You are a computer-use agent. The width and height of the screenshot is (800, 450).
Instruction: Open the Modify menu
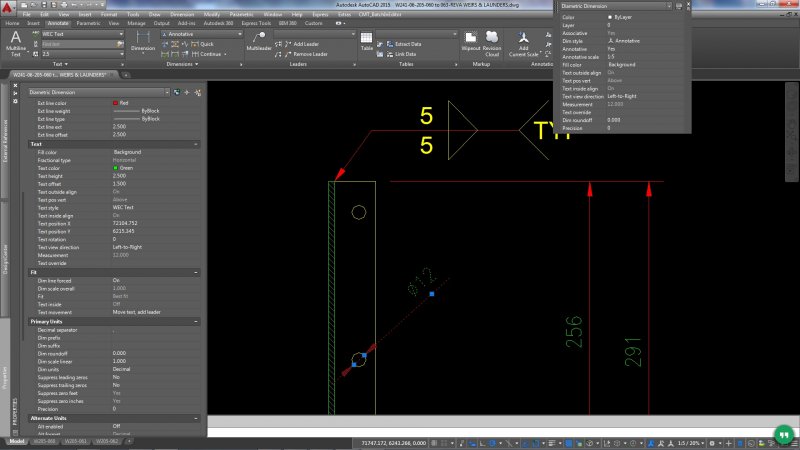pos(212,15)
